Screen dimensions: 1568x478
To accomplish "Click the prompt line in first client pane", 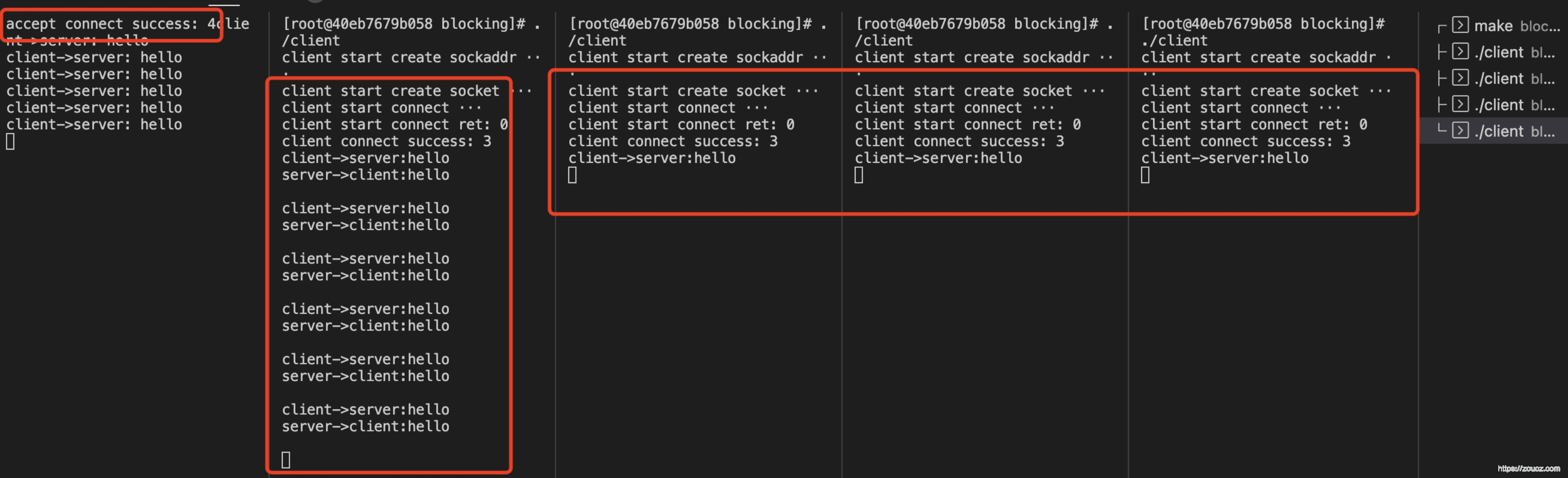I will coord(411,24).
